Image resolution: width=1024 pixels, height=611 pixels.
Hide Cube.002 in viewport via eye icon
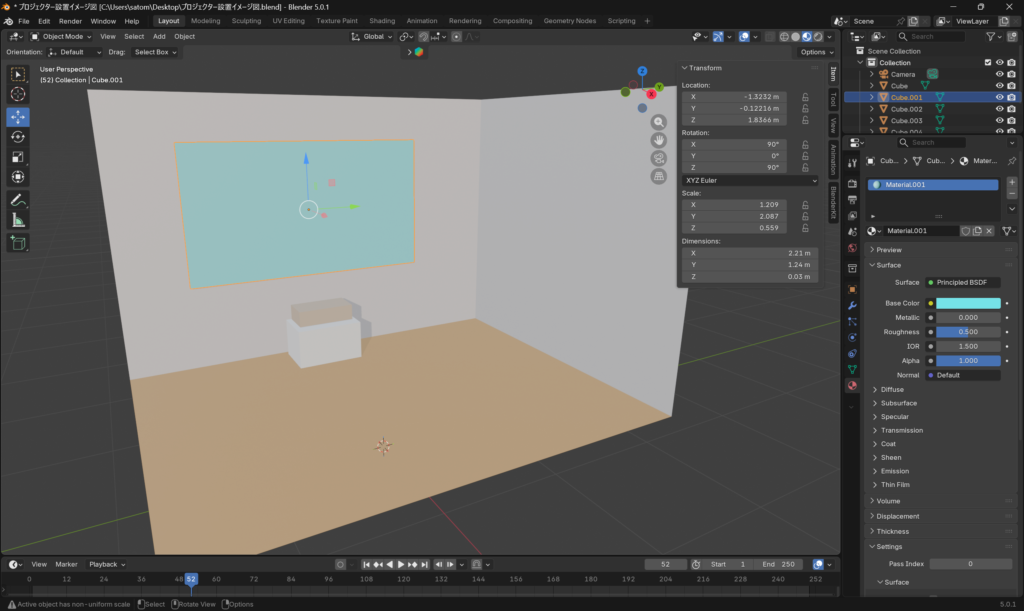click(x=999, y=108)
